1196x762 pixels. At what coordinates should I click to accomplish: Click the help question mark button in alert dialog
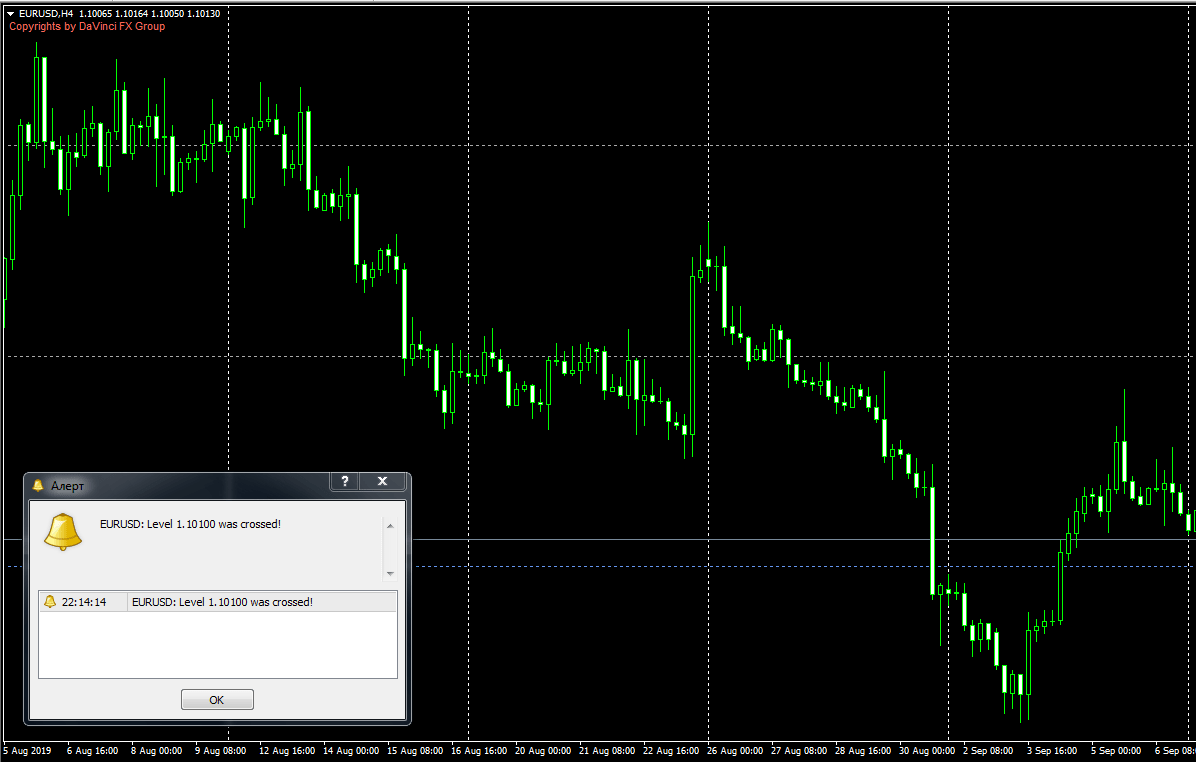(x=345, y=481)
